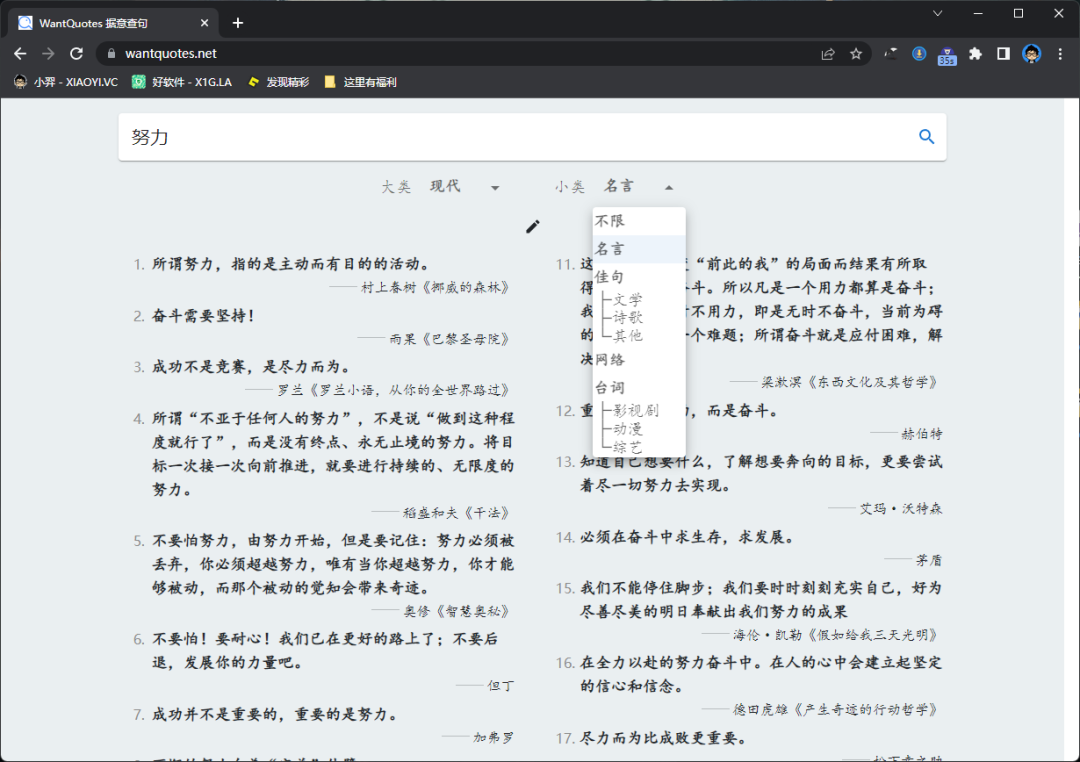The width and height of the screenshot is (1080, 762).
Task: Open the browser Extensions puzzle icon
Action: (x=975, y=54)
